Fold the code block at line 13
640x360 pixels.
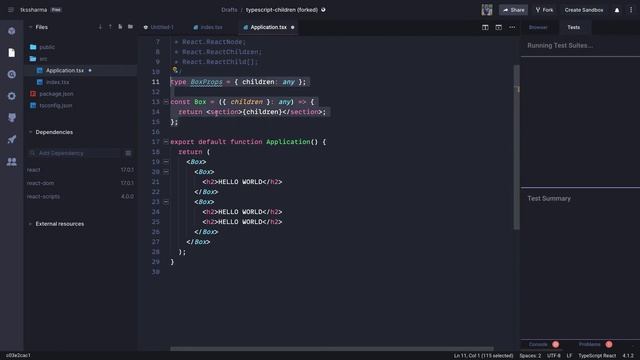[x=166, y=102]
